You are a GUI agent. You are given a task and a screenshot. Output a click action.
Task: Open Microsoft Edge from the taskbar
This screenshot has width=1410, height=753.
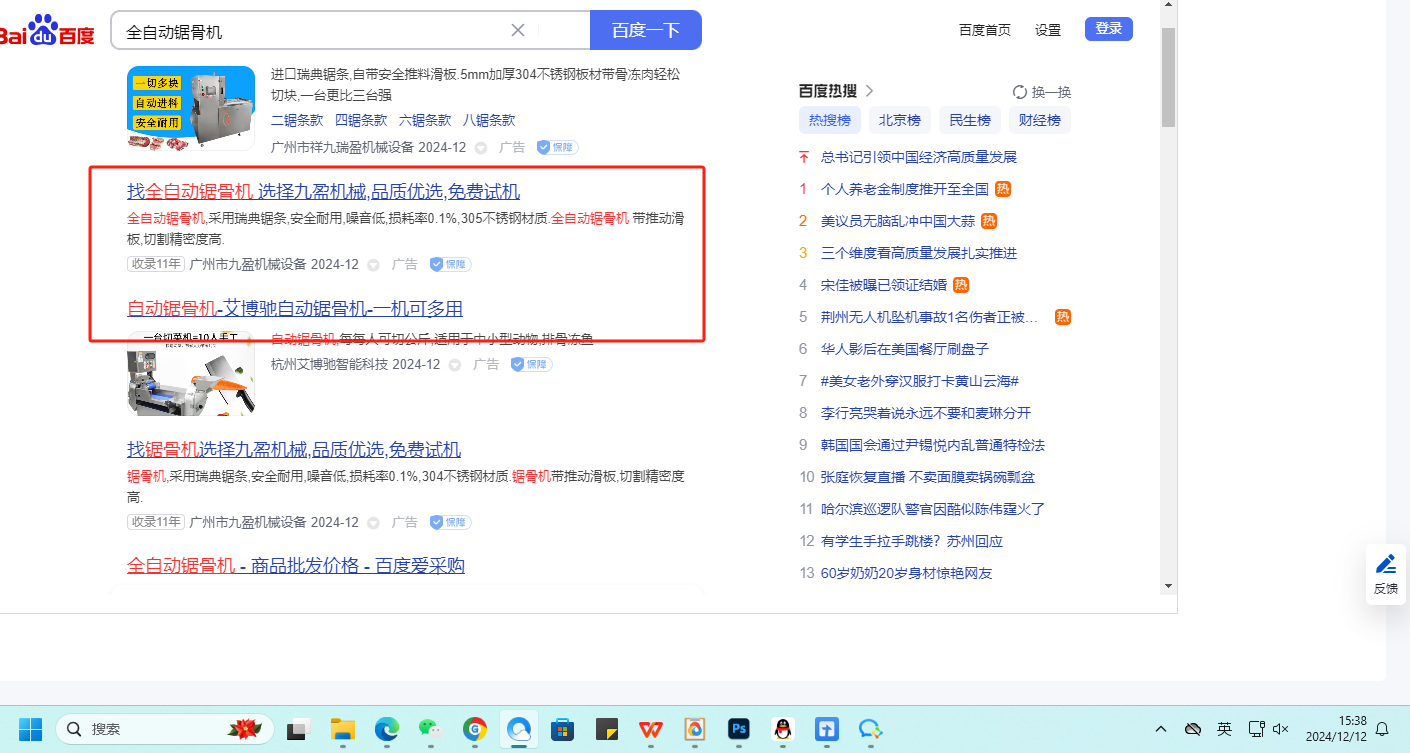click(386, 729)
